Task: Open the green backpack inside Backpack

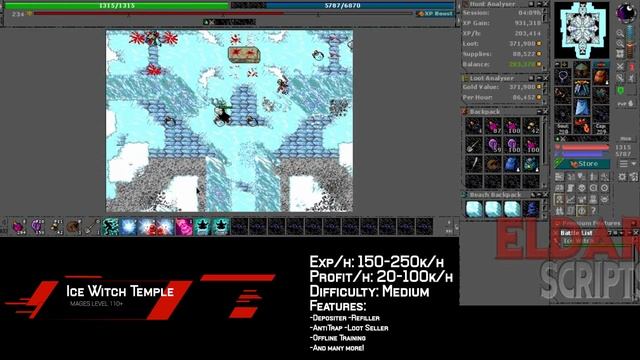Action: tap(531, 164)
